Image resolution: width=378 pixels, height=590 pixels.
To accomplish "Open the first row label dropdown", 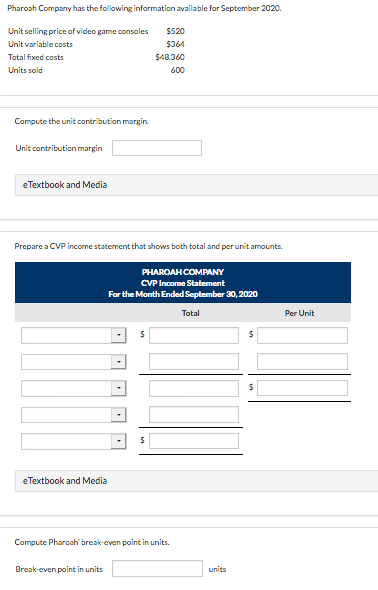I will click(74, 335).
